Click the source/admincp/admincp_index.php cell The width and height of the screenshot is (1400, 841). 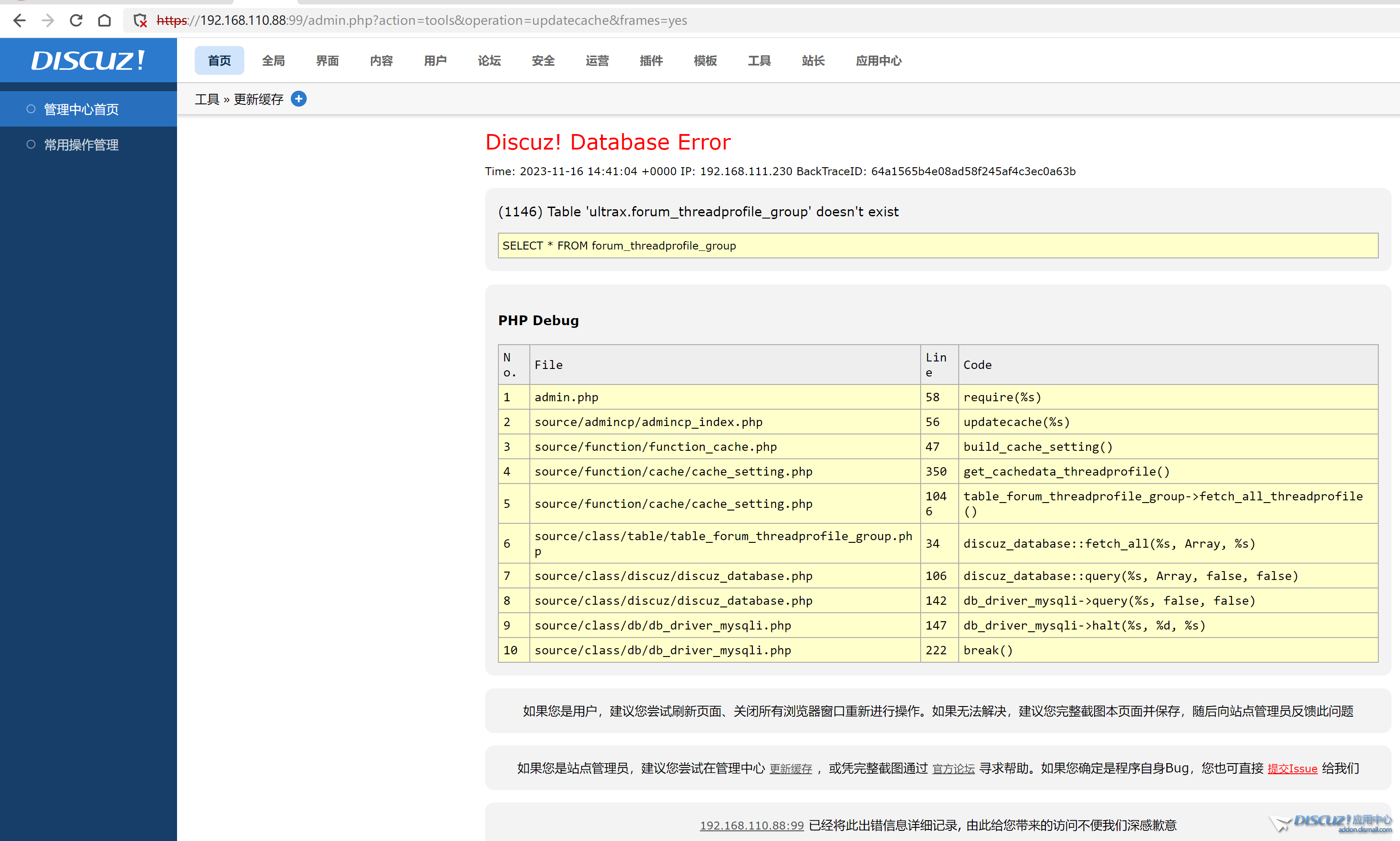725,422
